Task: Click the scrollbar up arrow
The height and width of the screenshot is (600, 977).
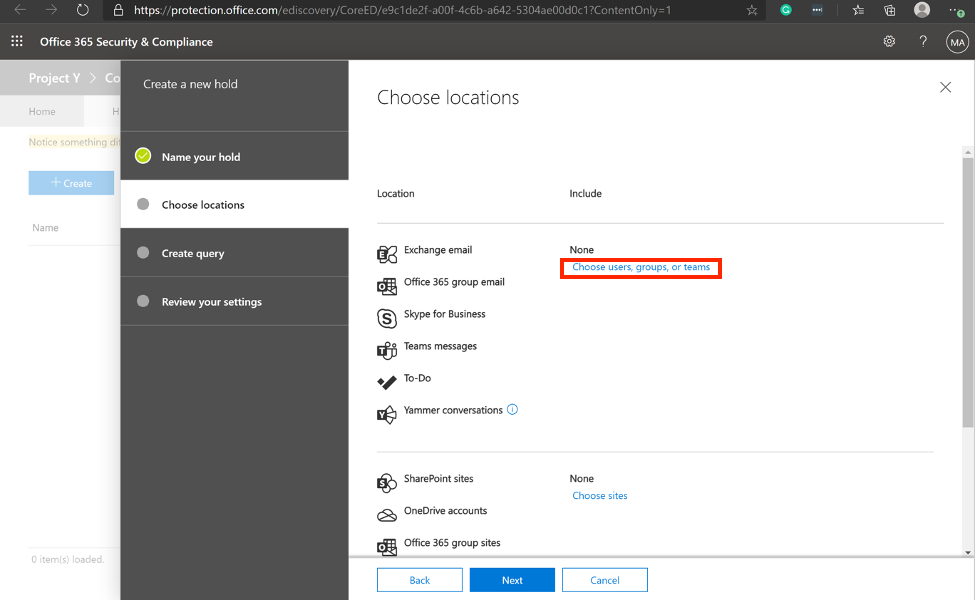Action: tap(968, 152)
